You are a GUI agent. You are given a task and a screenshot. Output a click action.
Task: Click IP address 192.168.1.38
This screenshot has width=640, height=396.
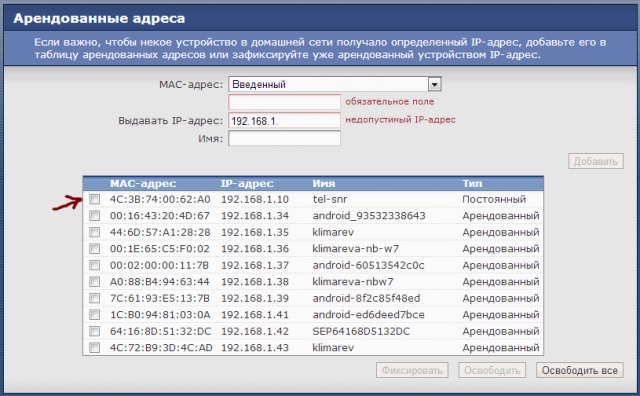(x=255, y=282)
